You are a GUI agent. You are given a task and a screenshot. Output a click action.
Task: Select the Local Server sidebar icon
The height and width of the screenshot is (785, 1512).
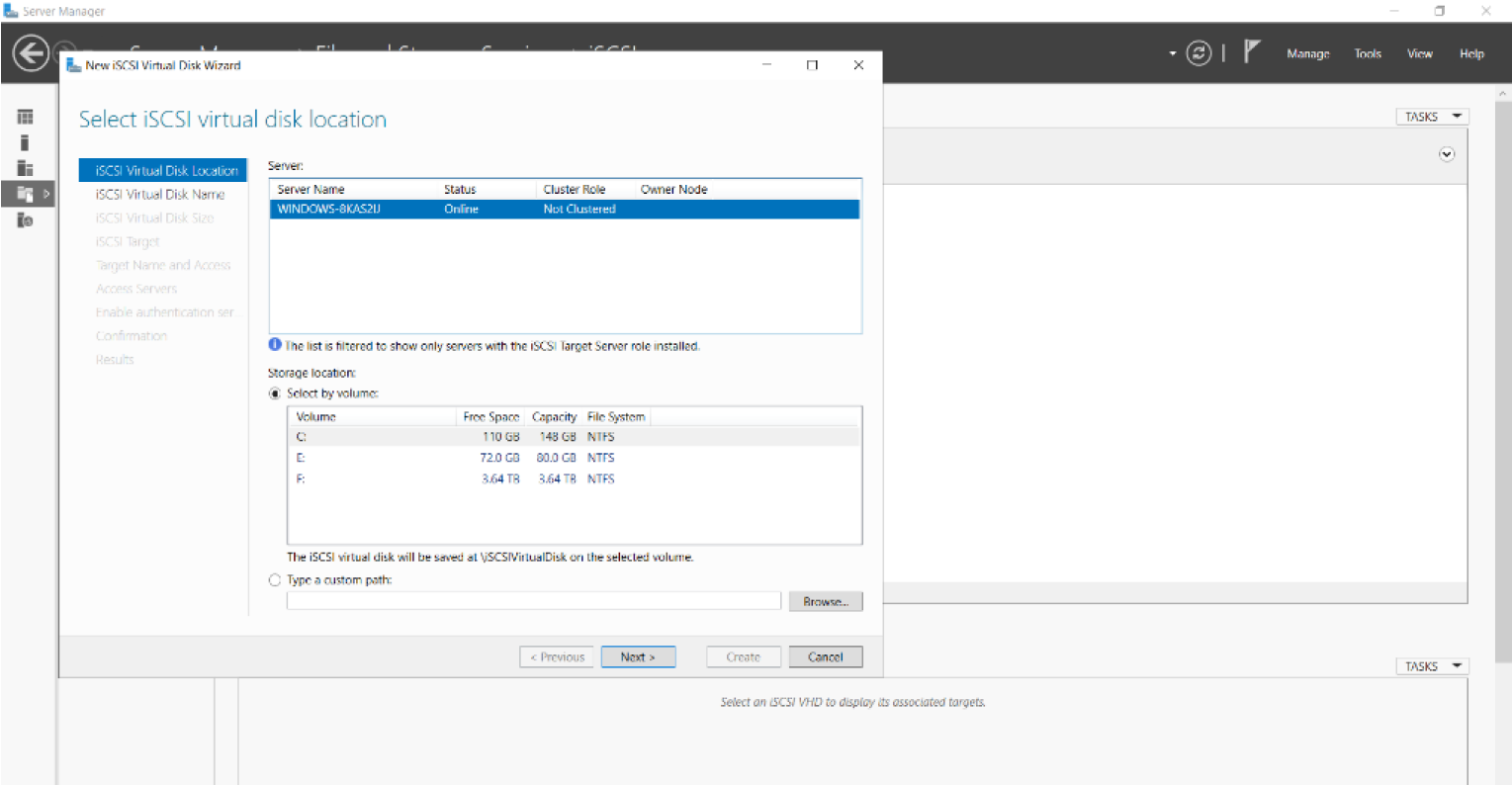click(25, 142)
